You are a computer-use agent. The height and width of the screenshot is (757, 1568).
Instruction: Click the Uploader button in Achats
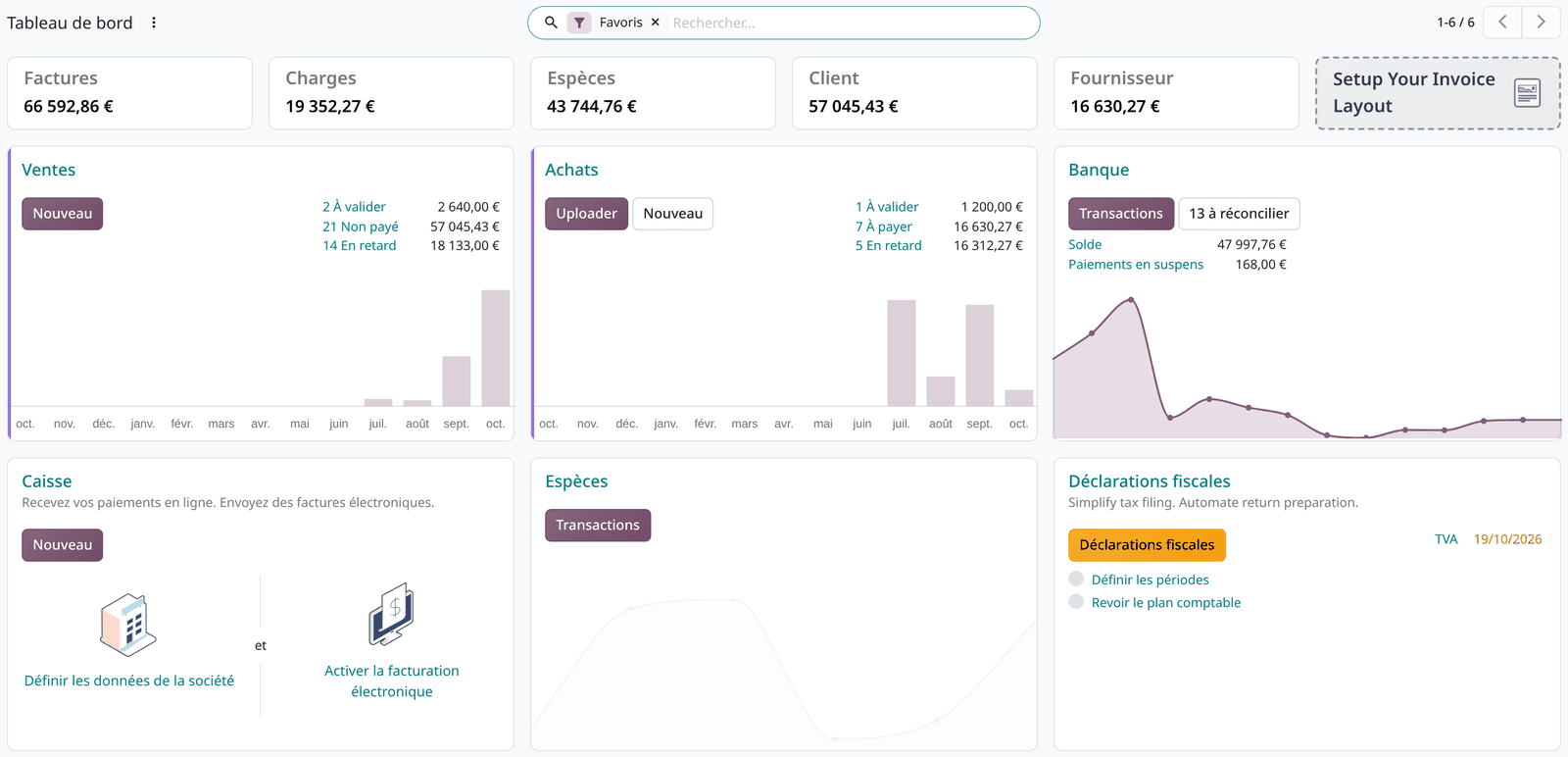pyautogui.click(x=586, y=214)
